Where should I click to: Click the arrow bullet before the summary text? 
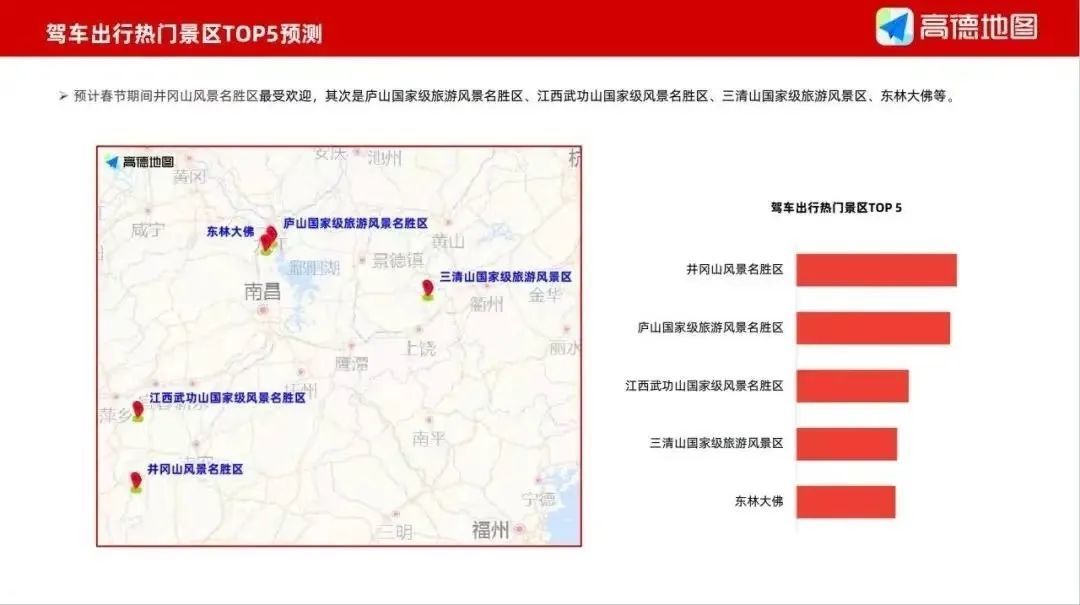click(62, 97)
